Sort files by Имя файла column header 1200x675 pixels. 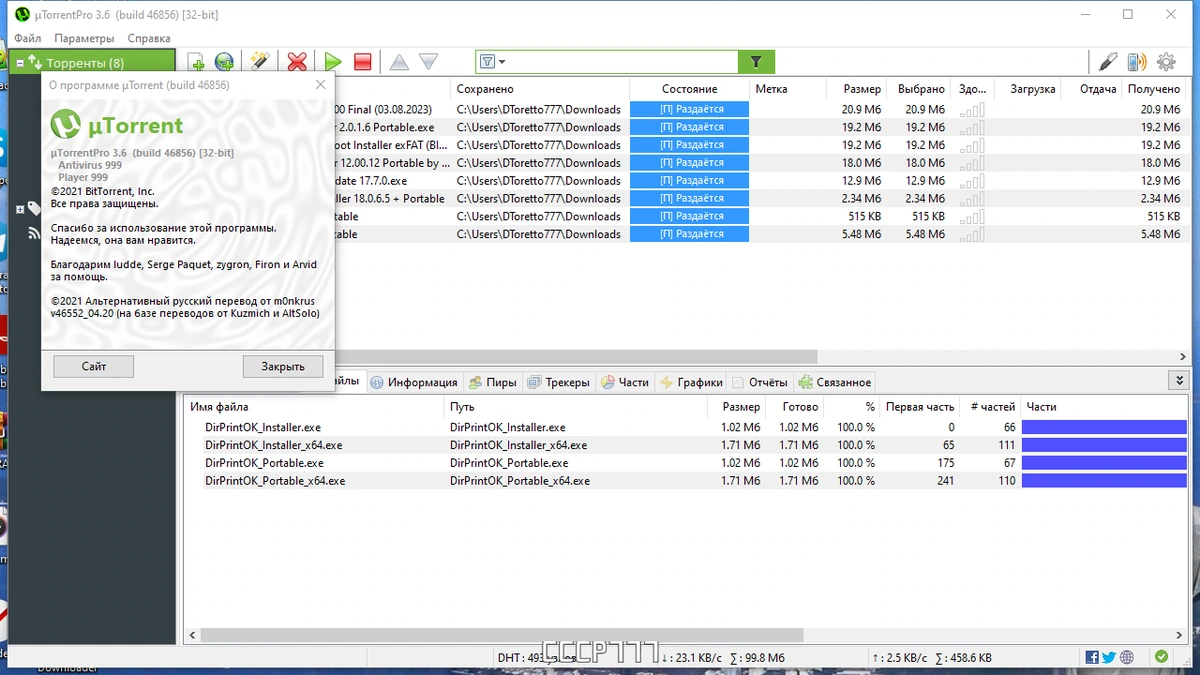[x=314, y=407]
